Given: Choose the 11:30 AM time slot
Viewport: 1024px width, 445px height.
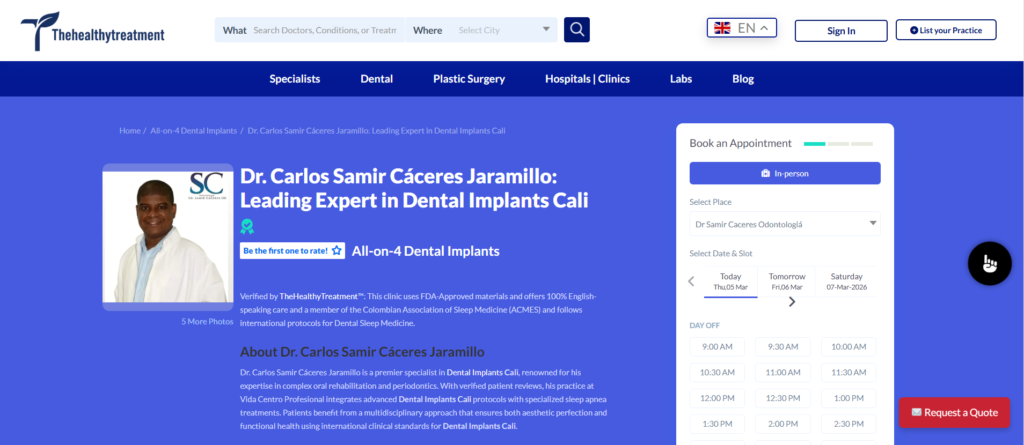Looking at the screenshot, I should pos(848,372).
